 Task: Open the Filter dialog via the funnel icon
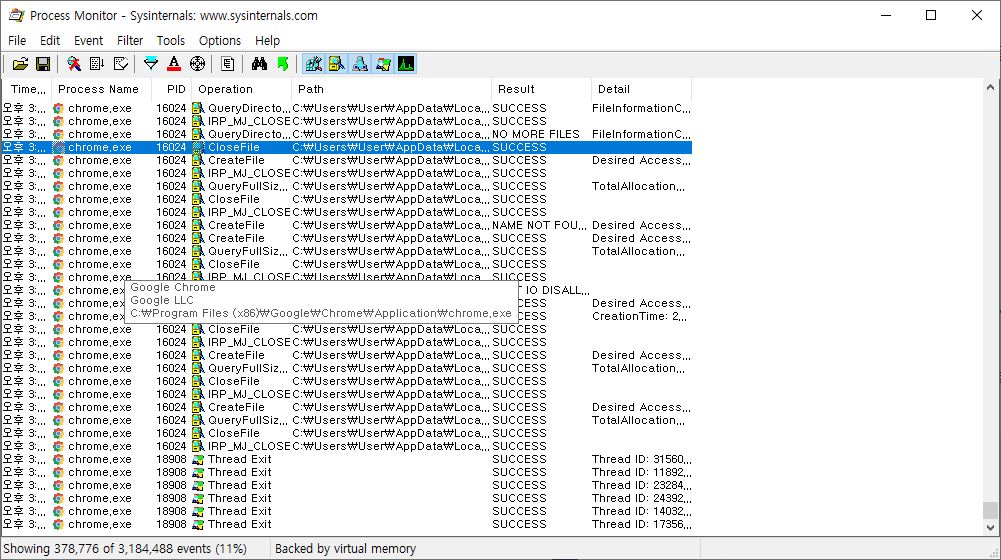(151, 64)
